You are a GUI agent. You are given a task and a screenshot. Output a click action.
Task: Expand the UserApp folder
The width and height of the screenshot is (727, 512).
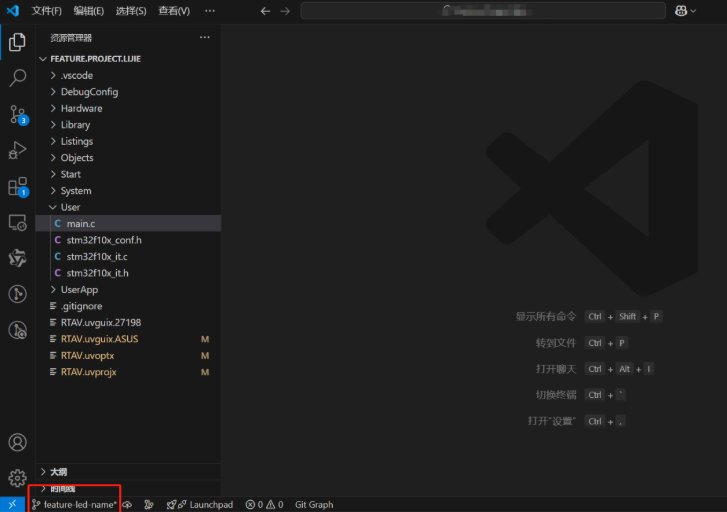(128, 289)
